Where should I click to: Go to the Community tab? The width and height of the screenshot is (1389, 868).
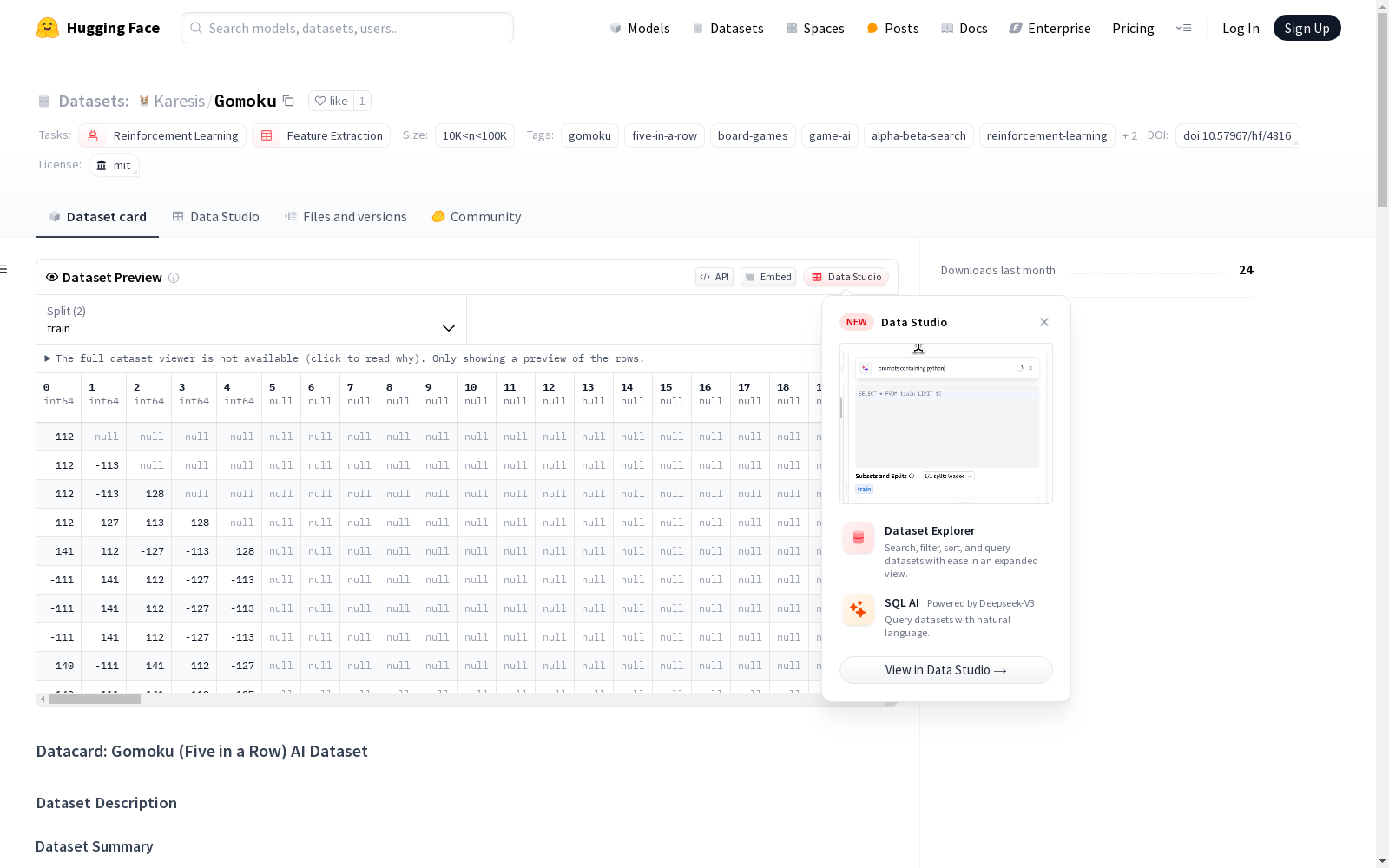point(477,217)
